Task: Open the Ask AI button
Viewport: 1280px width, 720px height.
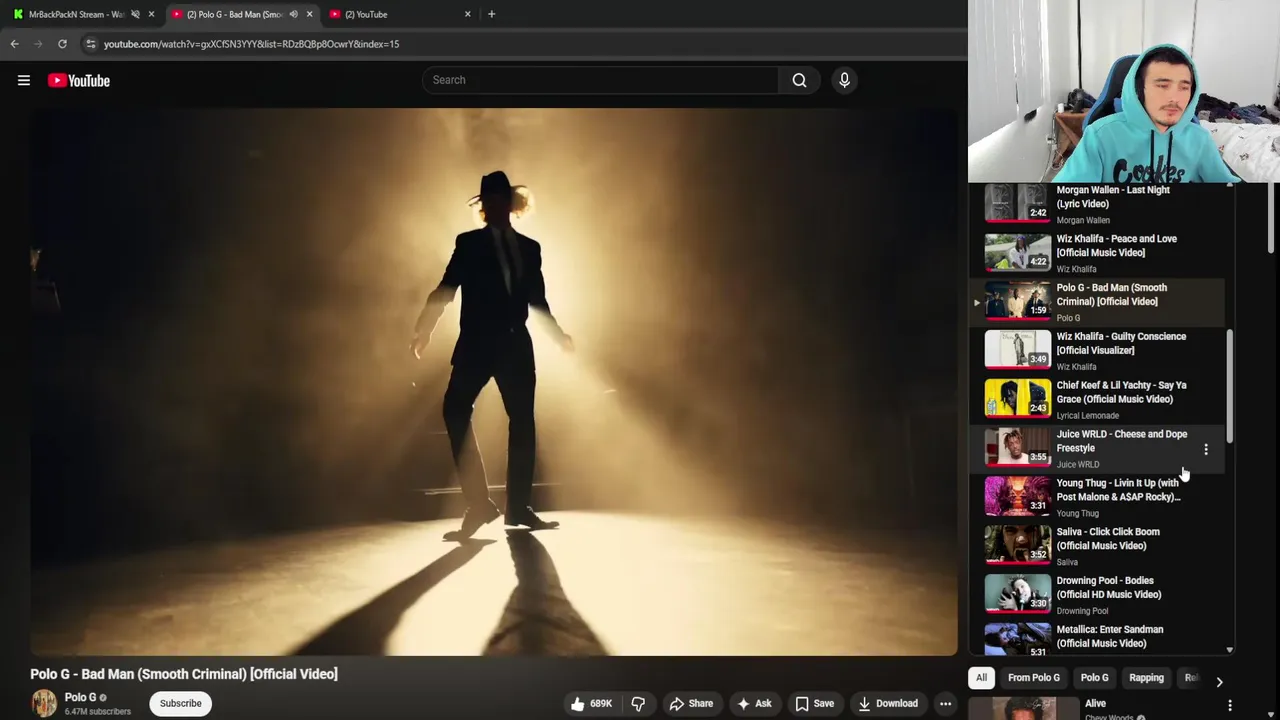Action: [x=754, y=703]
